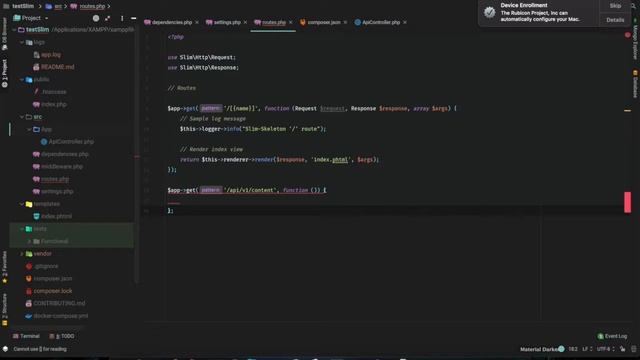Close the ApiController.php tab
640x360 pixels.
(x=404, y=22)
